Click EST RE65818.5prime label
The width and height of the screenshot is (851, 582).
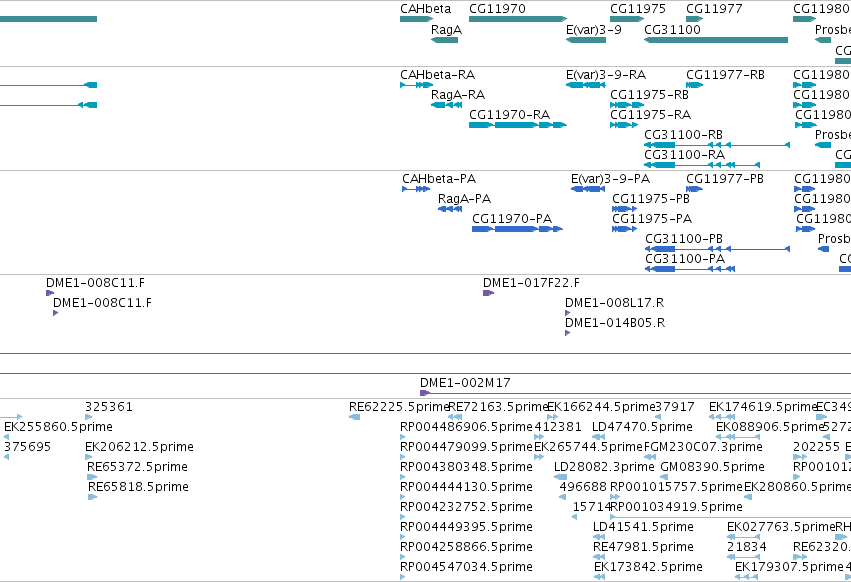[138, 488]
